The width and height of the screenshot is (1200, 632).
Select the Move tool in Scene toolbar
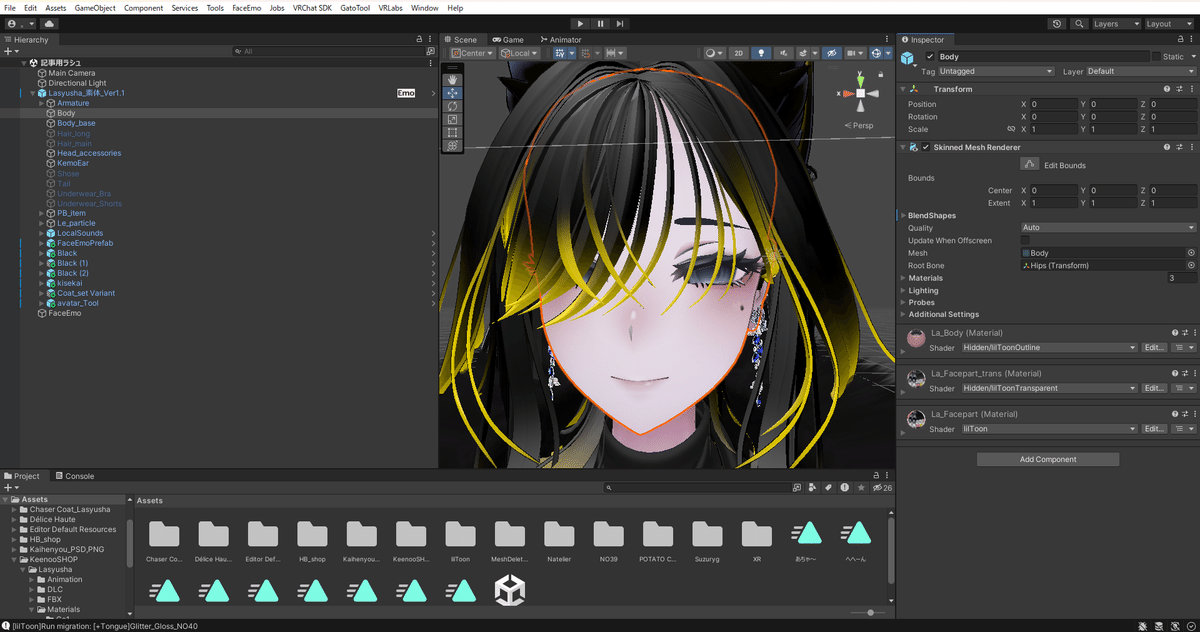tap(452, 93)
